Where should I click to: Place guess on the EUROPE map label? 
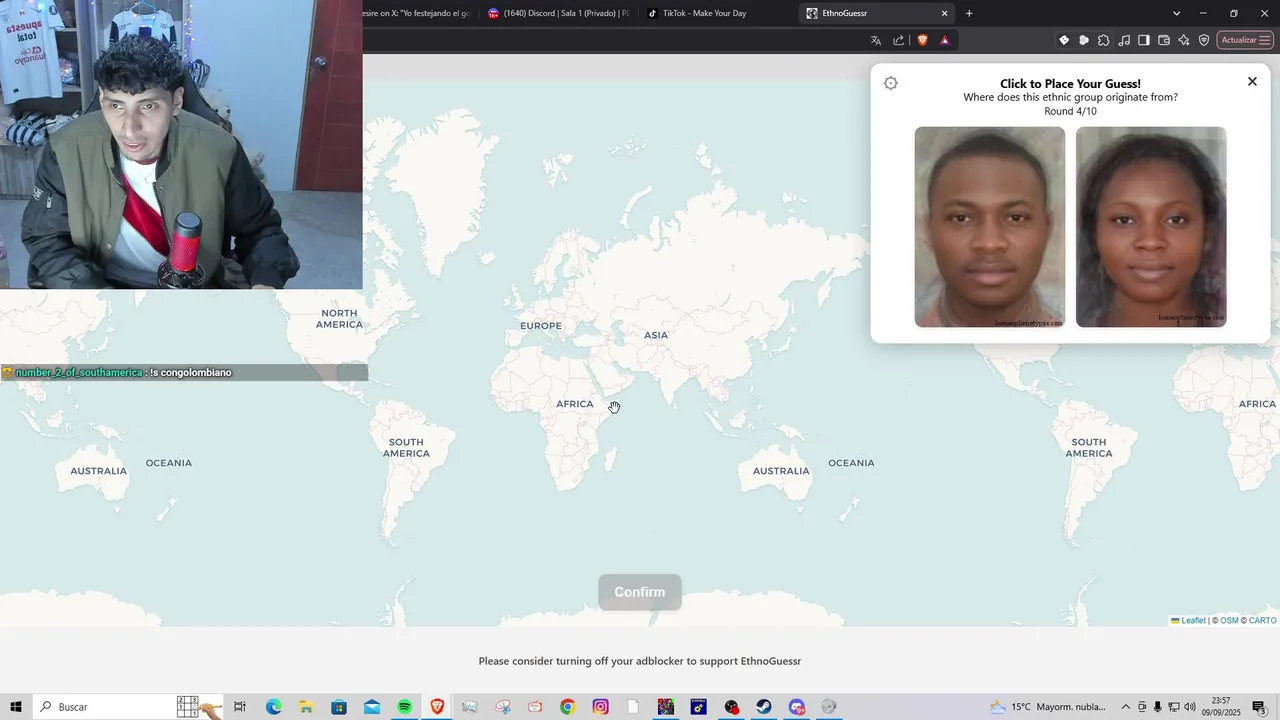541,326
